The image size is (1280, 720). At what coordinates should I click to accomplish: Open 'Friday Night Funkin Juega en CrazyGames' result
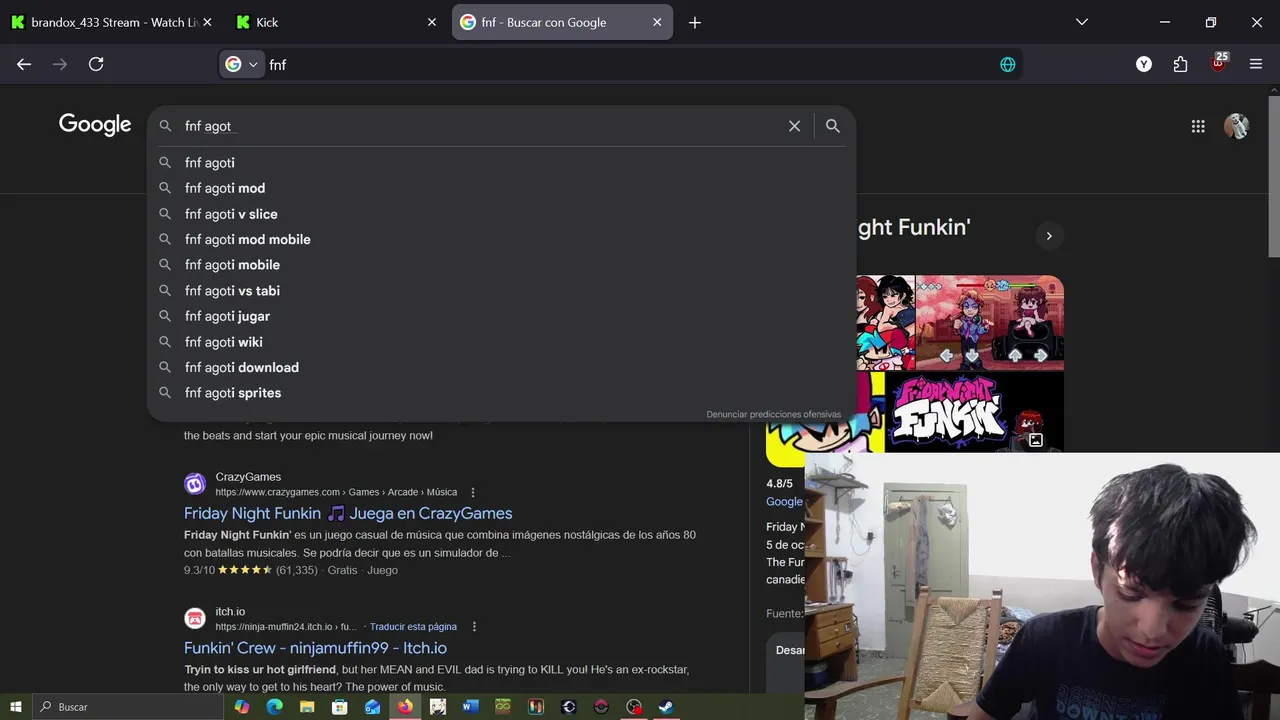pos(348,513)
